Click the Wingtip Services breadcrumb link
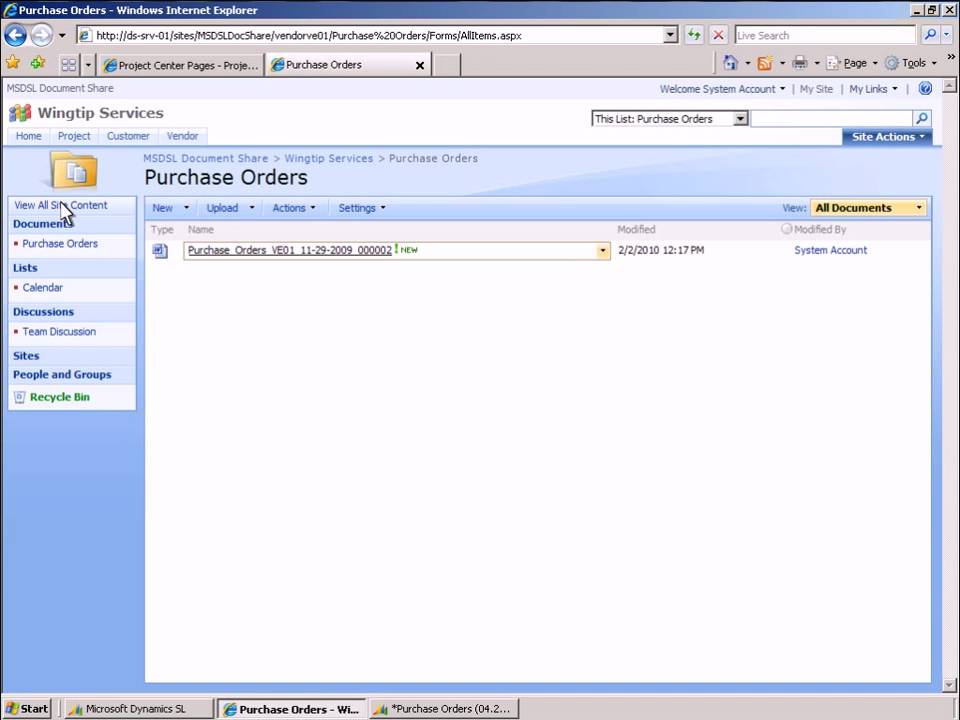The image size is (960, 720). pos(329,159)
